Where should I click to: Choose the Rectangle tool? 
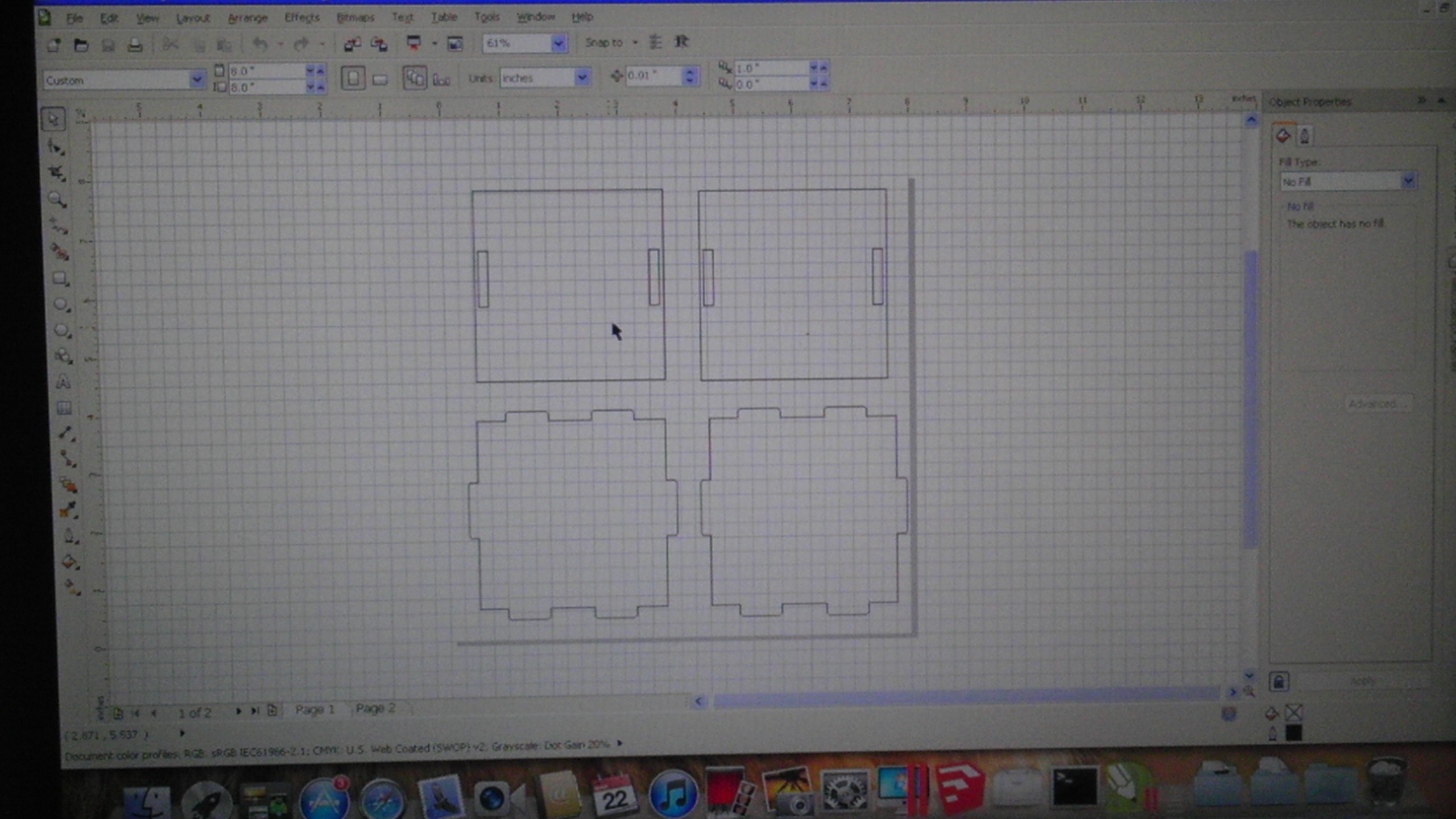(60, 278)
